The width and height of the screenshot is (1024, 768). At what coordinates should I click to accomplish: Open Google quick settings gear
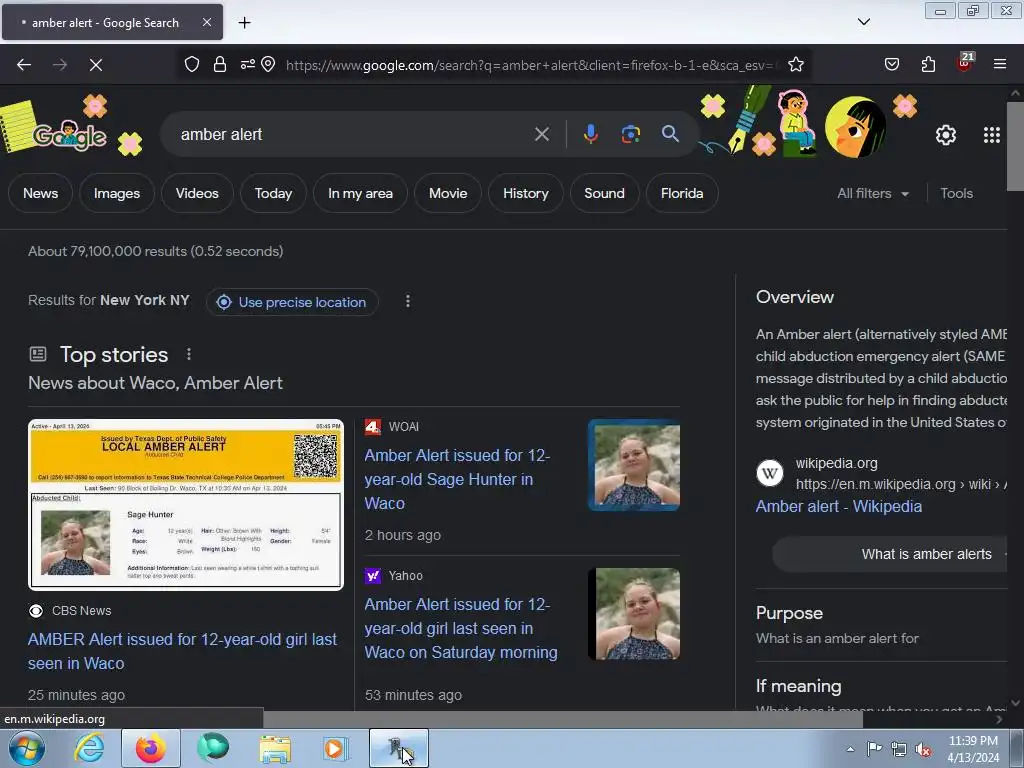(946, 135)
